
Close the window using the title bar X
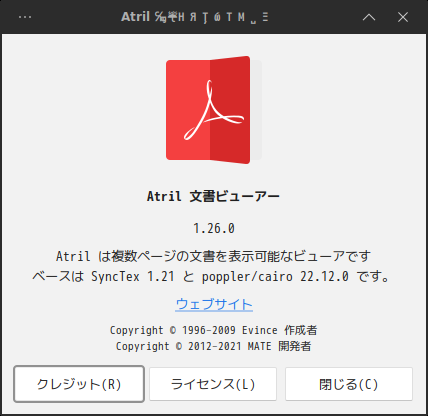tap(403, 17)
